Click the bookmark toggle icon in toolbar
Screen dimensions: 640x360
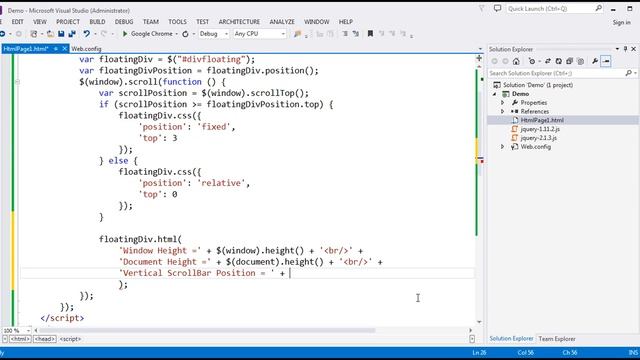pos(370,34)
